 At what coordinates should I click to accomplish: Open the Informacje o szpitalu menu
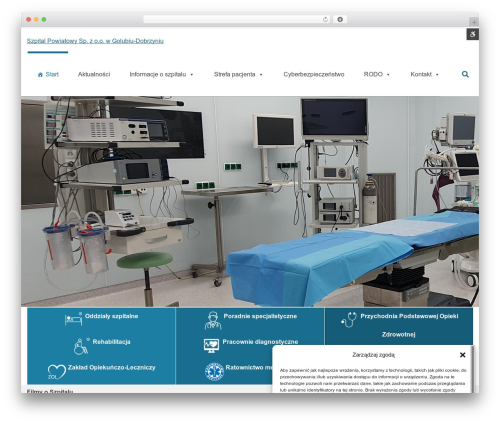(x=158, y=74)
